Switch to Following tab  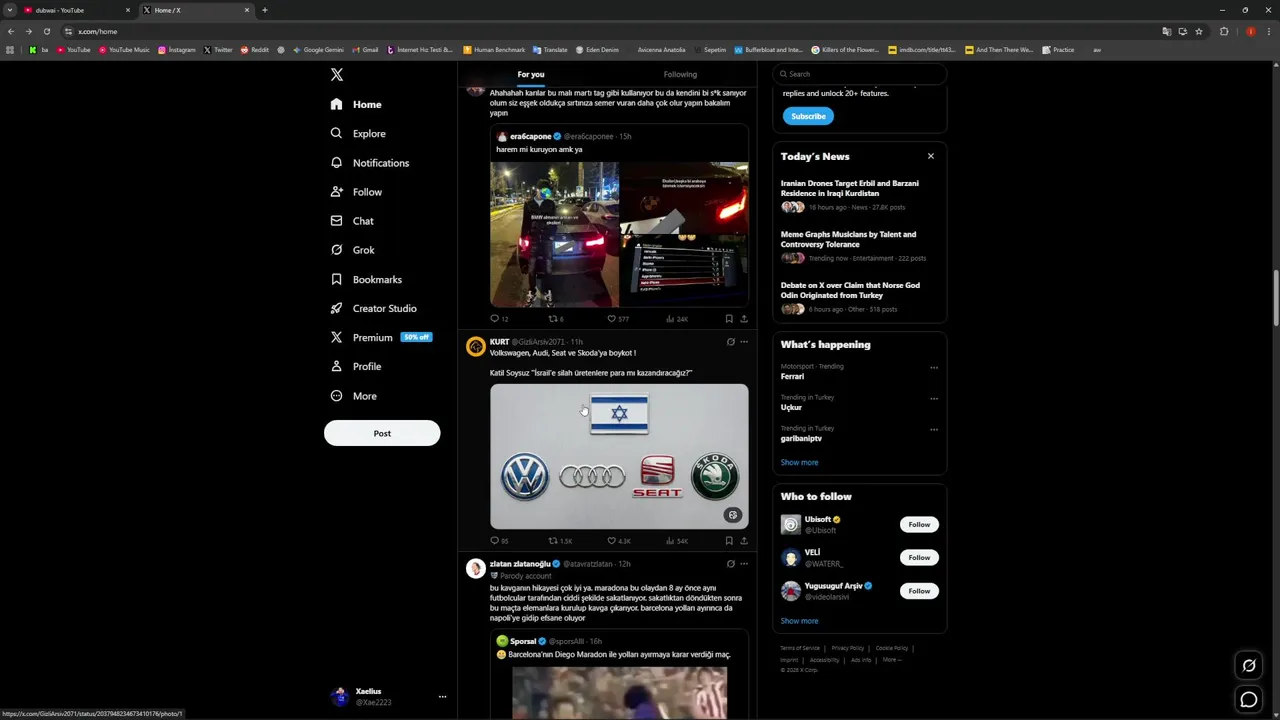click(680, 74)
